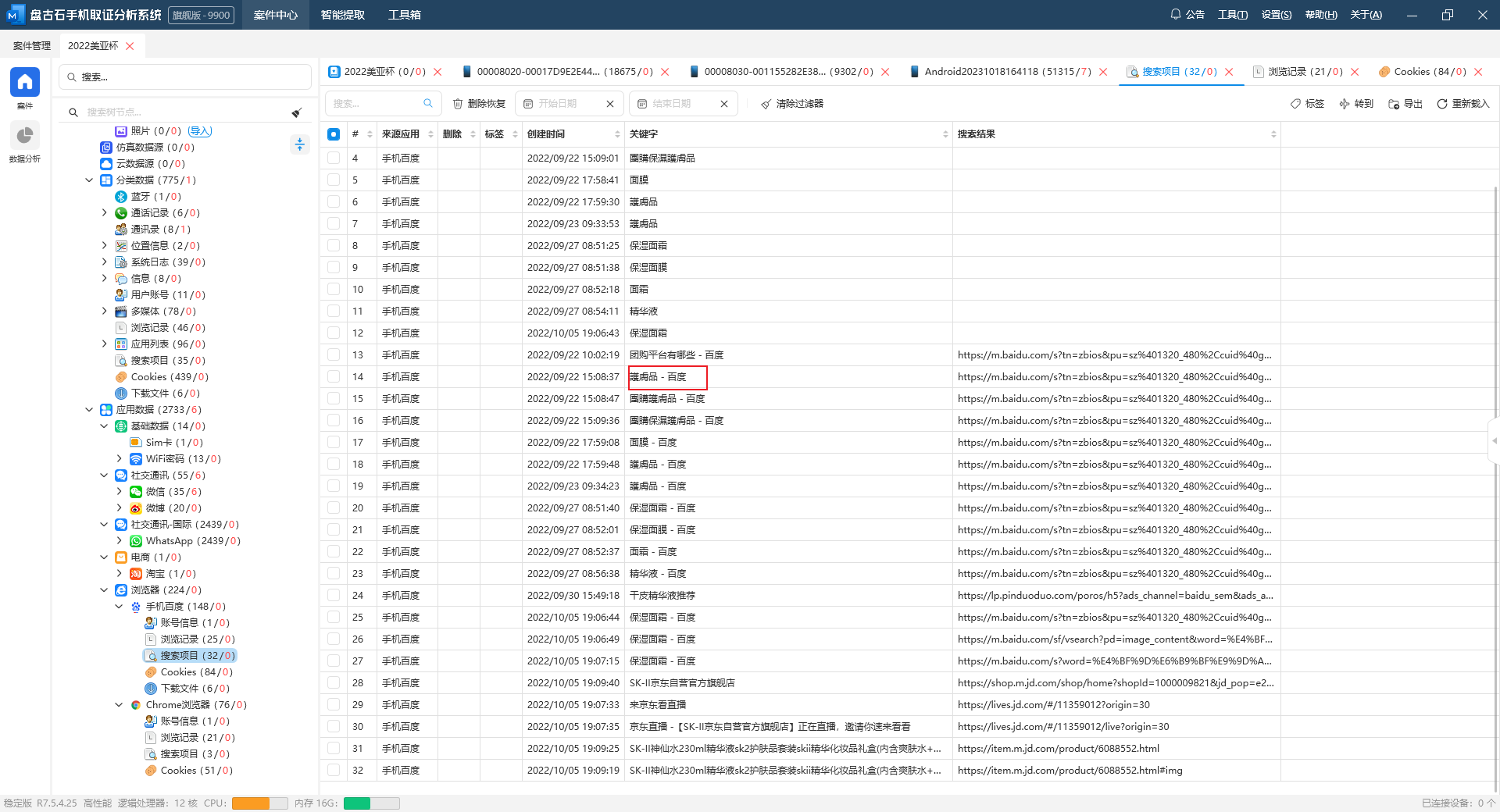Expand the 微信 tree node
The height and width of the screenshot is (812, 1500).
120,492
